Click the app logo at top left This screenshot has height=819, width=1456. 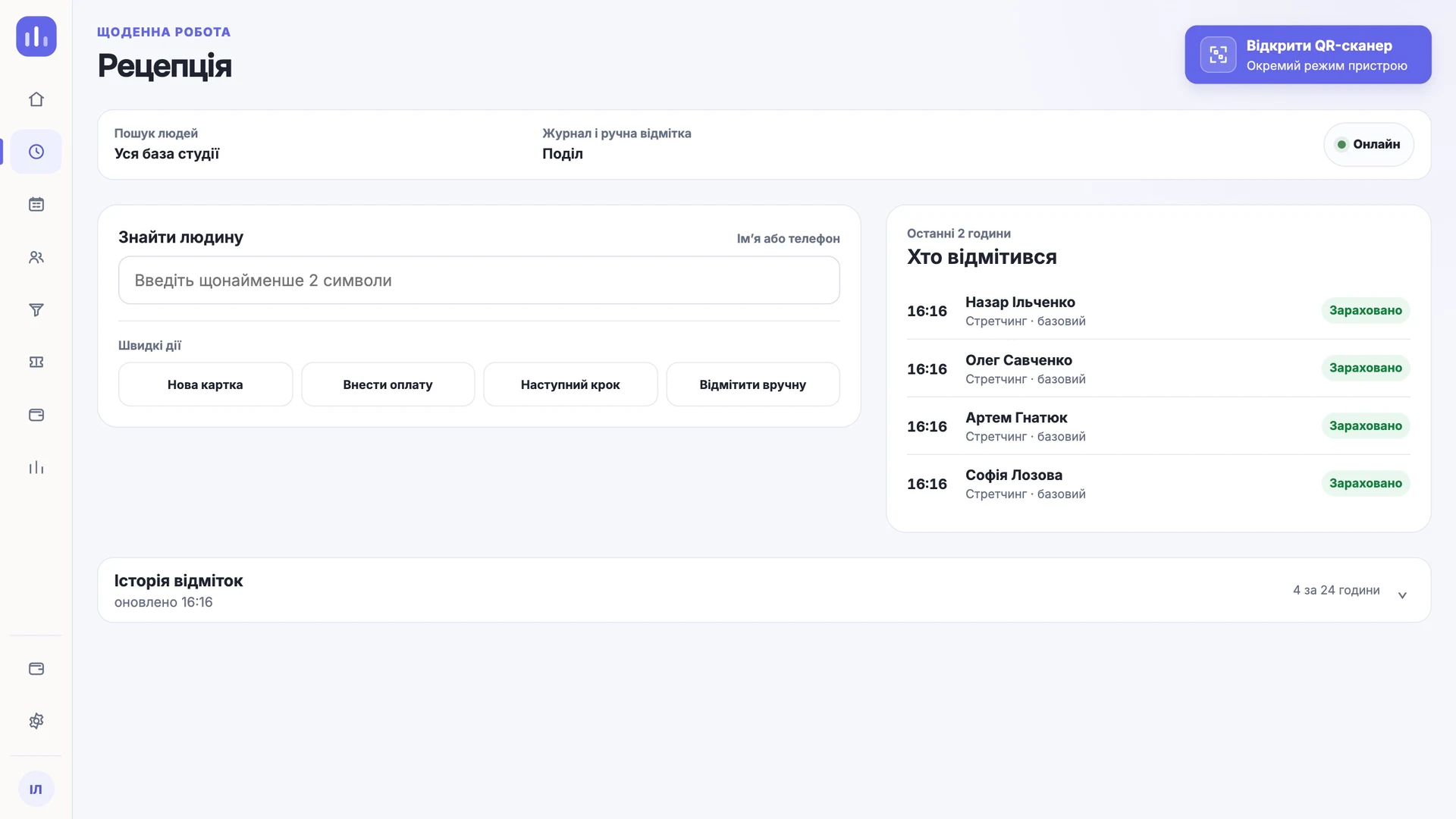[36, 36]
